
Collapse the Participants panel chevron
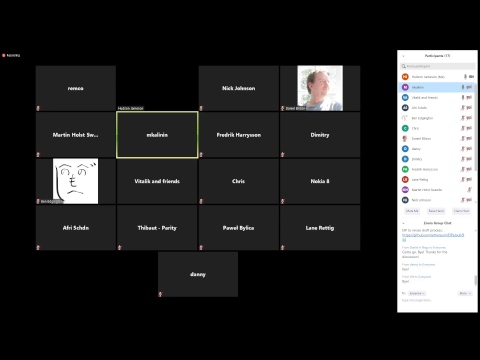(403, 56)
